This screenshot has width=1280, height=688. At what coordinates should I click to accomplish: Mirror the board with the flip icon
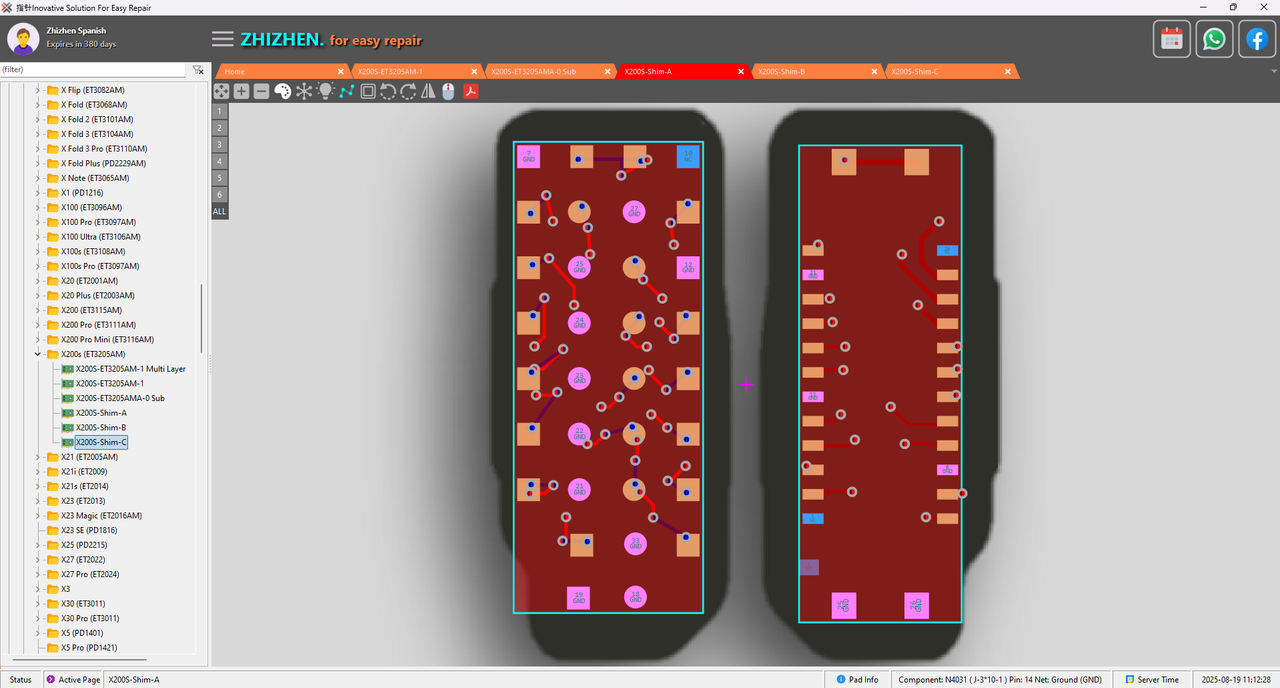coord(428,91)
